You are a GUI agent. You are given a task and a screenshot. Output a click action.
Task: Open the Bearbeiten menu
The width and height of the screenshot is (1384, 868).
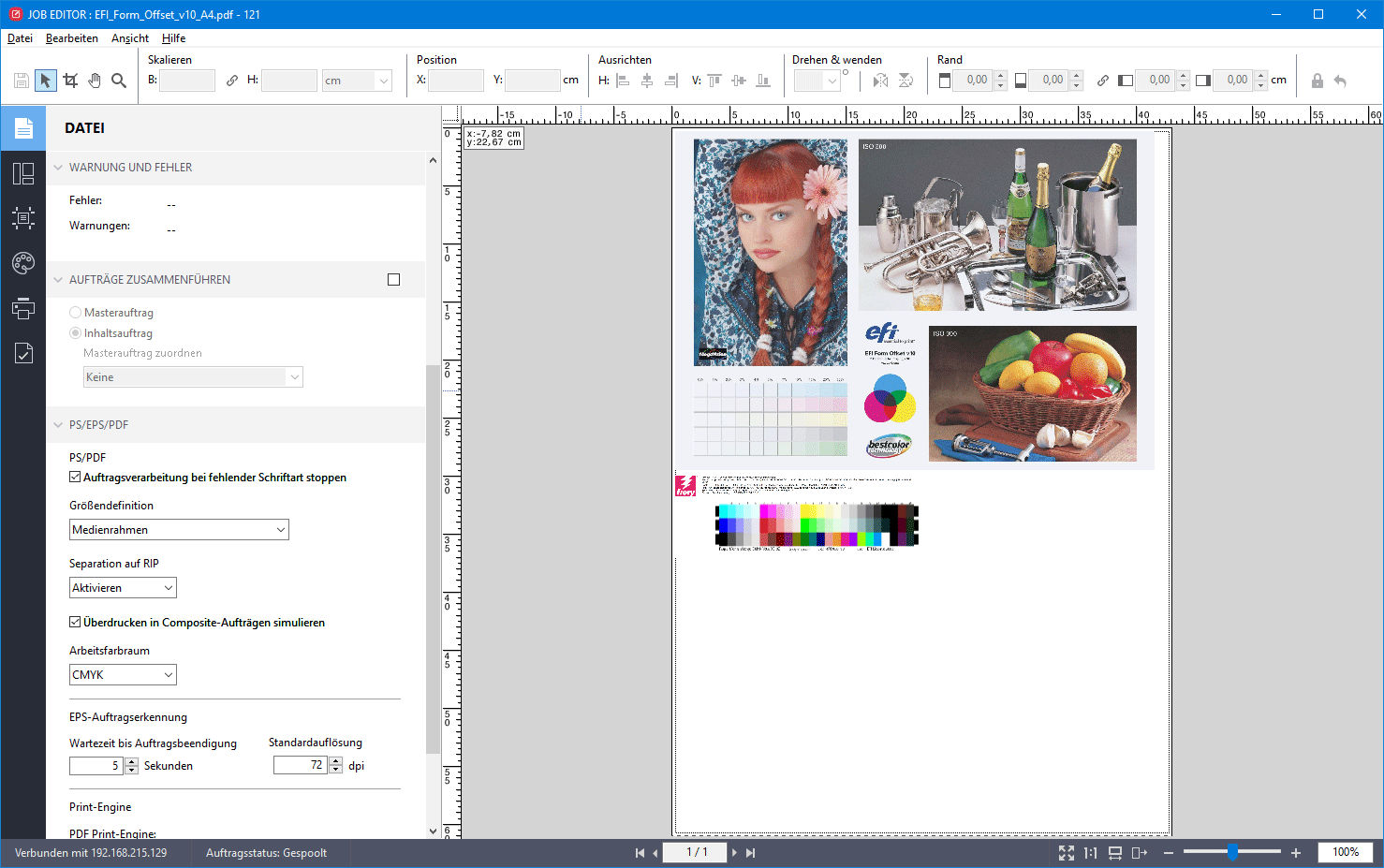[72, 38]
